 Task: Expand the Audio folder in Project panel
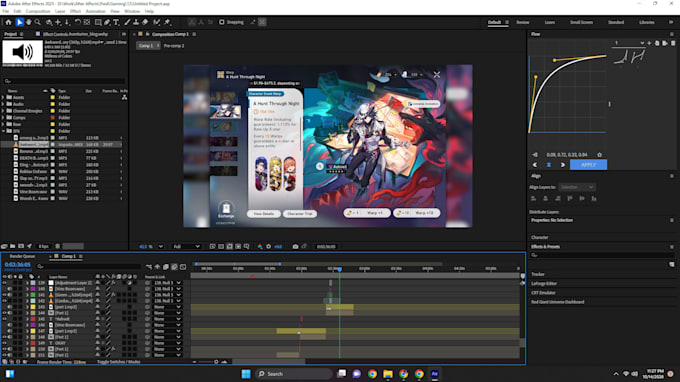click(3, 104)
